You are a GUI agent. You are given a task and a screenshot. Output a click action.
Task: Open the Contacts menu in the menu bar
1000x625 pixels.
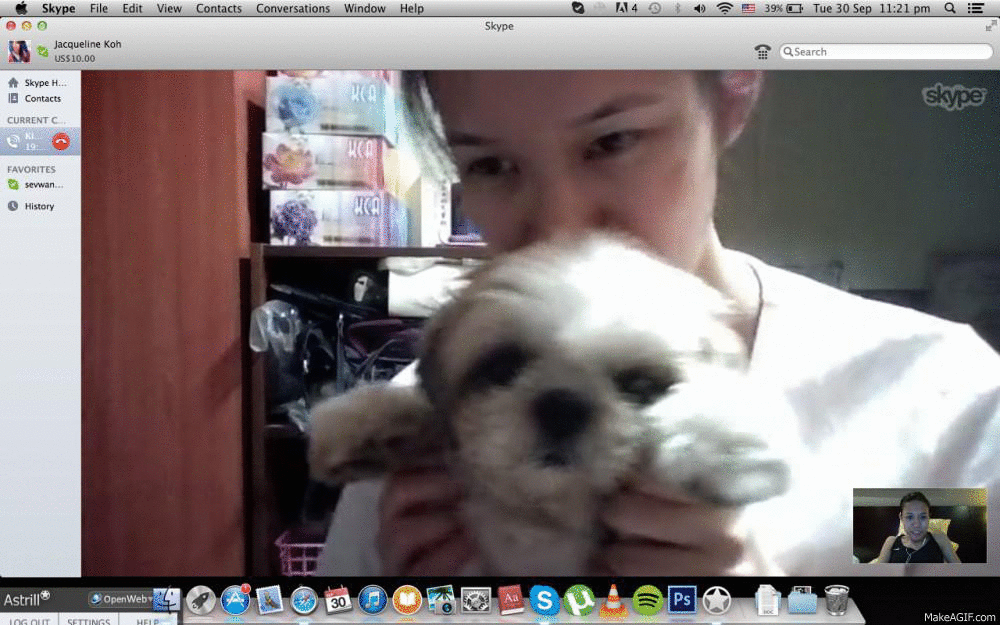click(219, 8)
